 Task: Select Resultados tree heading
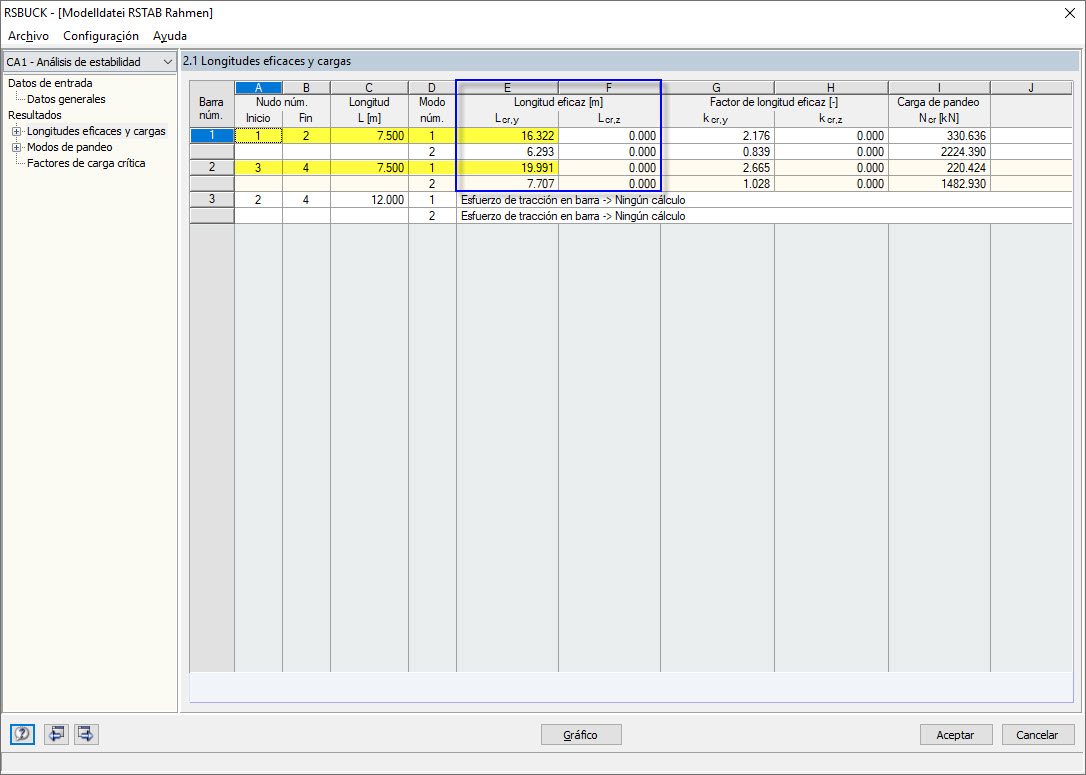click(35, 115)
